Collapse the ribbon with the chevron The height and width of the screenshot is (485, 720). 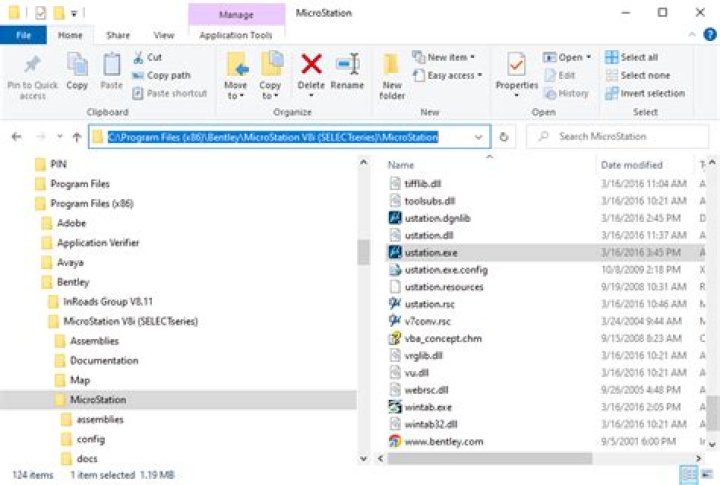click(692, 35)
